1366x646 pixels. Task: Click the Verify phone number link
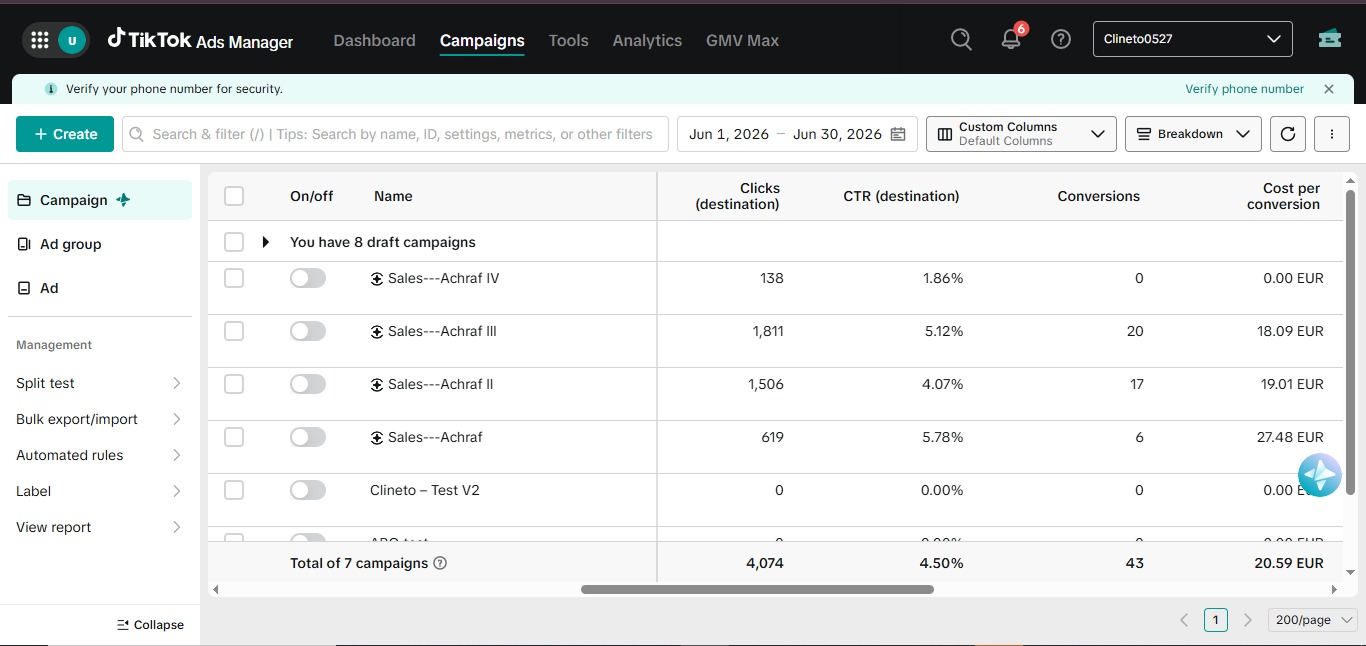pyautogui.click(x=1244, y=89)
